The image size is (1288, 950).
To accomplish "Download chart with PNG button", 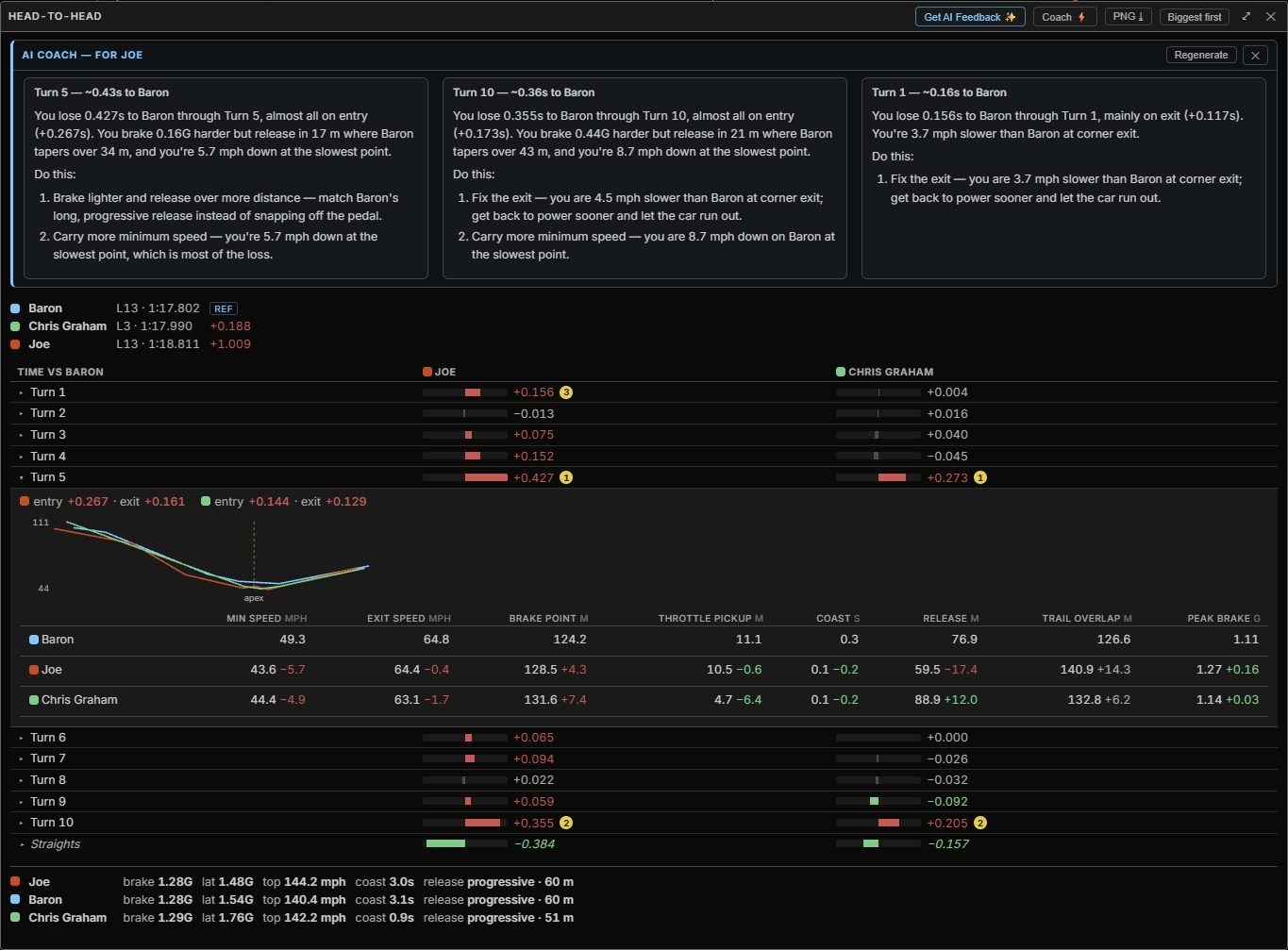I will pos(1128,17).
